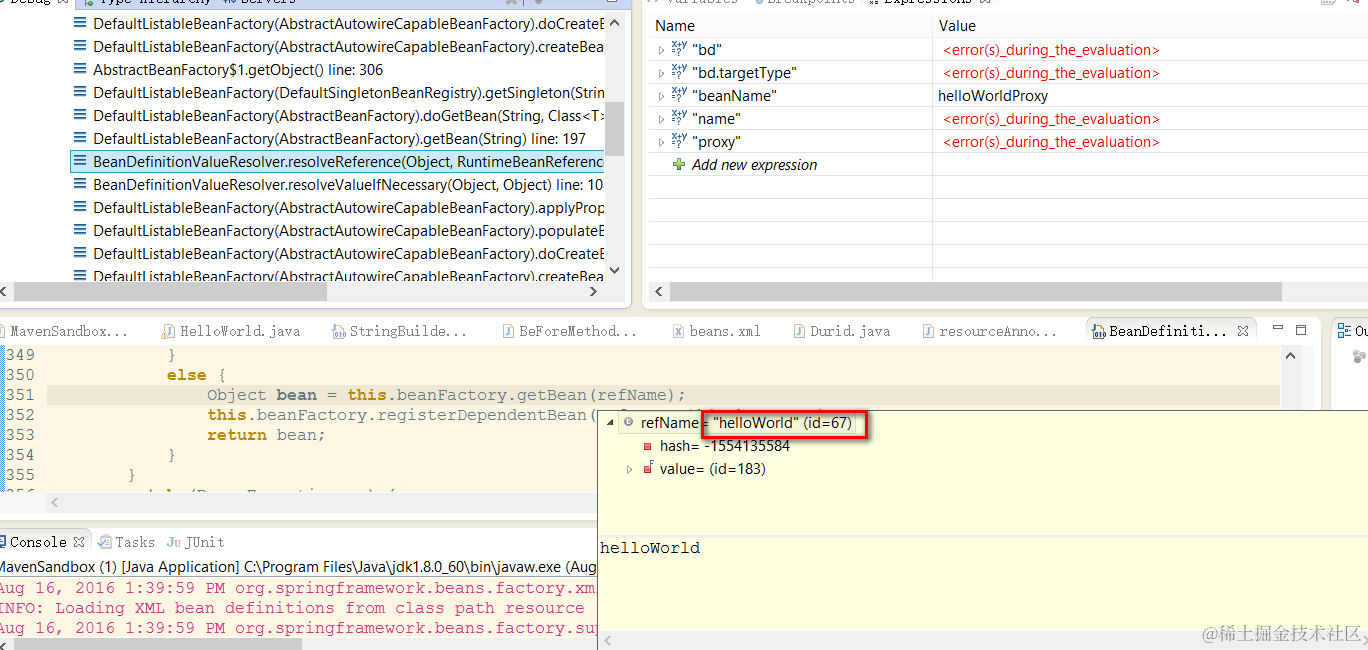Click the Tasks view icon in bottom panel

pyautogui.click(x=104, y=542)
